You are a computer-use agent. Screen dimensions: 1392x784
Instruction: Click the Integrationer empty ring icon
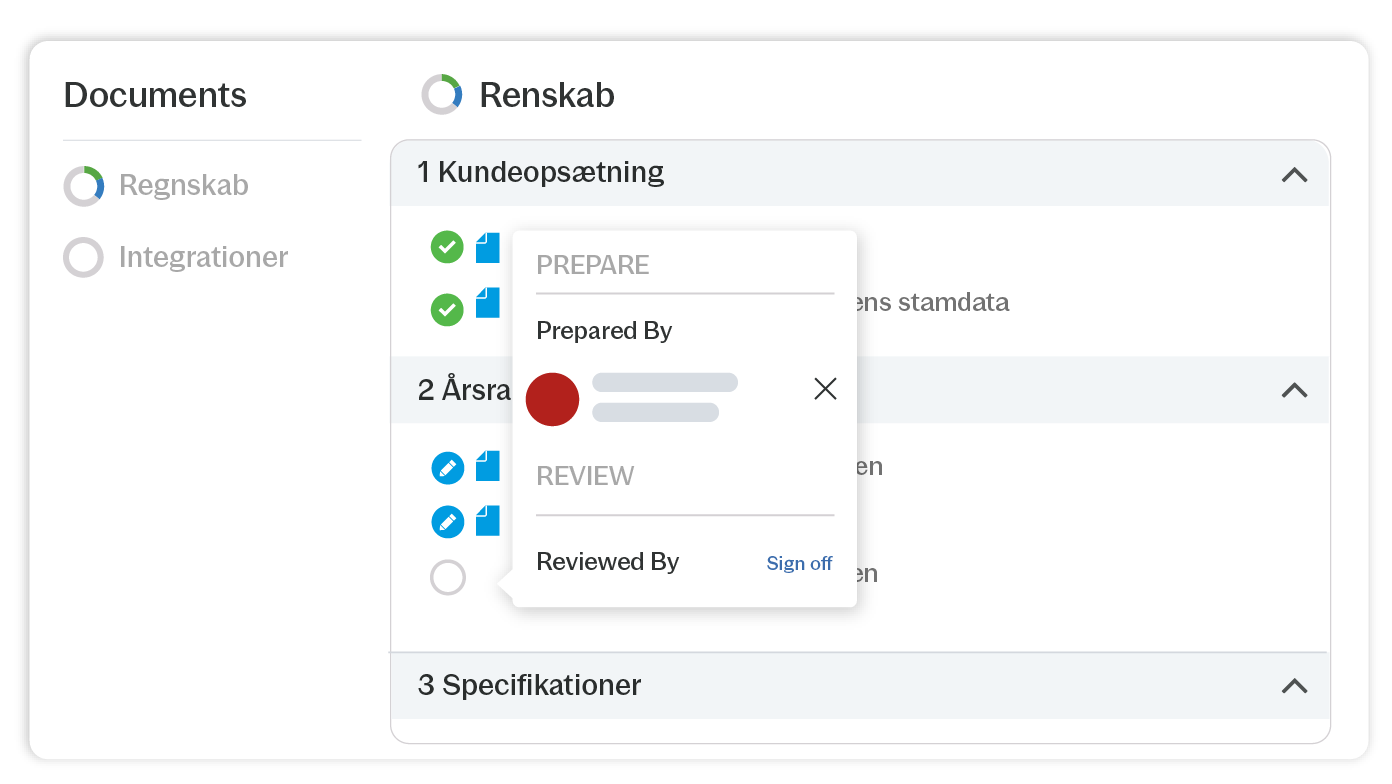pos(84,257)
